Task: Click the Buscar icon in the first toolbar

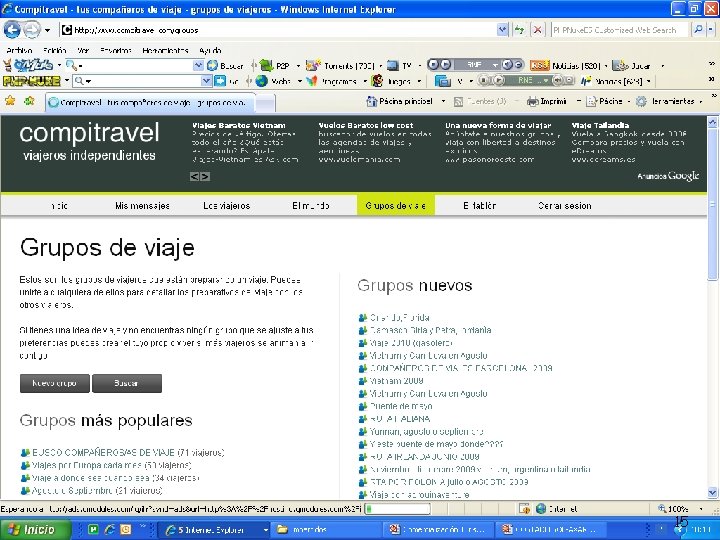Action: coord(212,66)
